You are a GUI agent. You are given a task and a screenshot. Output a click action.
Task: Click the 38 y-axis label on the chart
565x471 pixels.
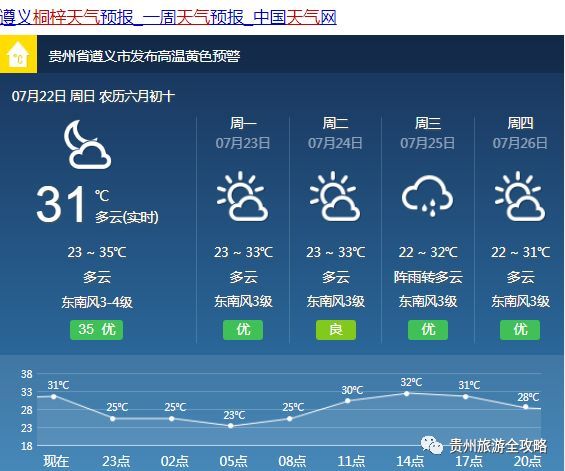click(26, 374)
